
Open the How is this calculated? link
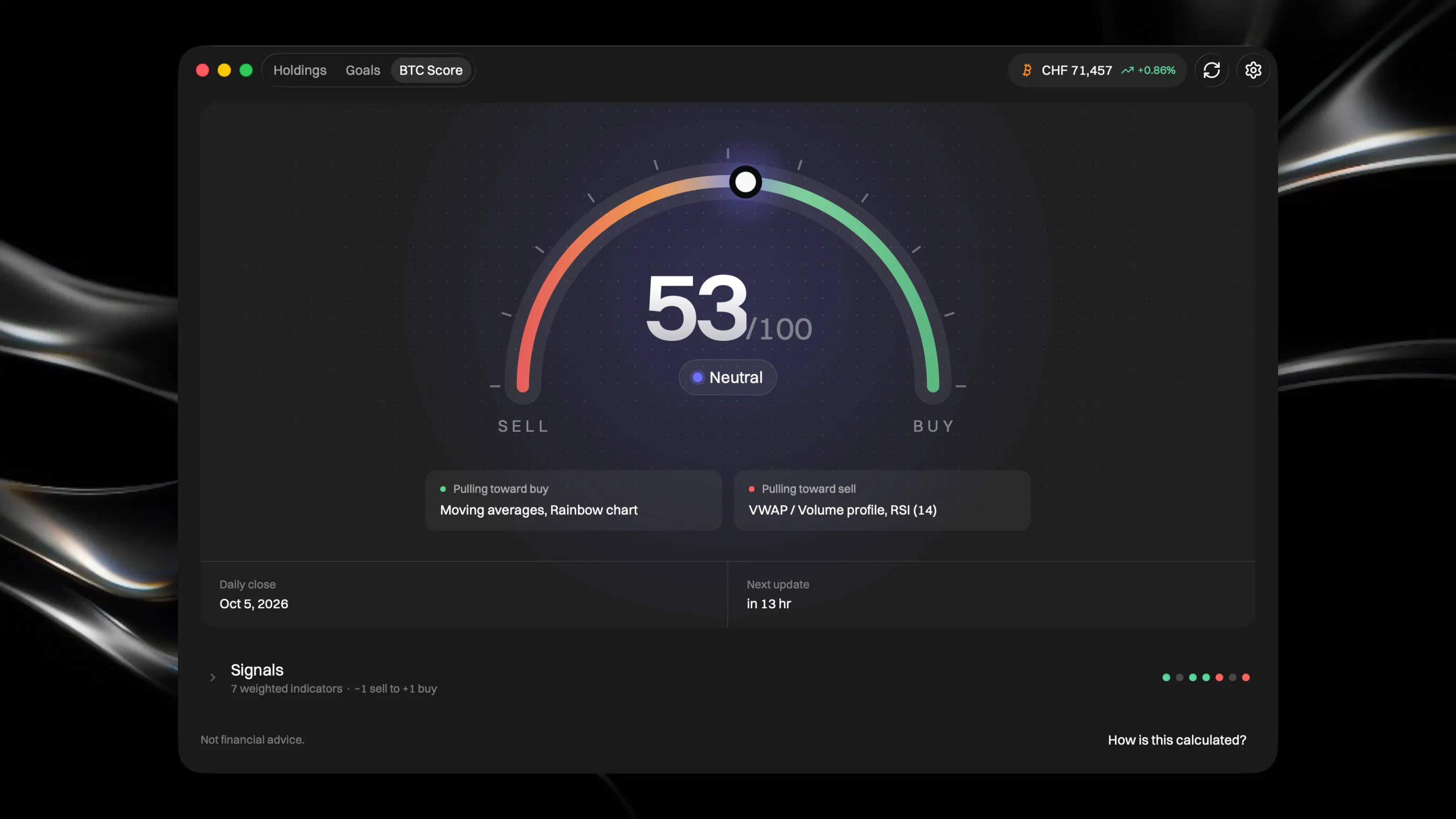click(x=1177, y=740)
